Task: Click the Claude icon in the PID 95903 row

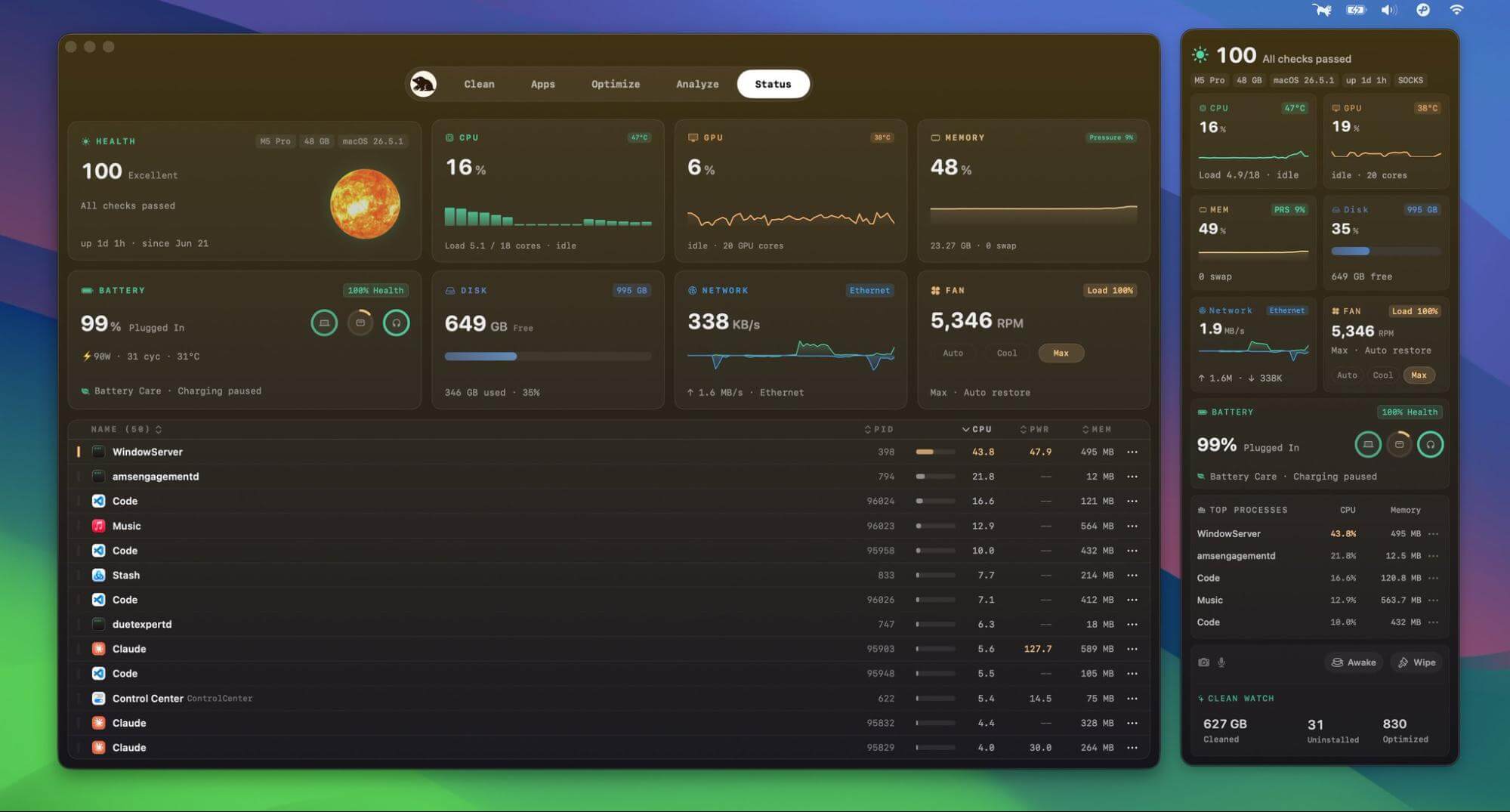Action: click(98, 649)
